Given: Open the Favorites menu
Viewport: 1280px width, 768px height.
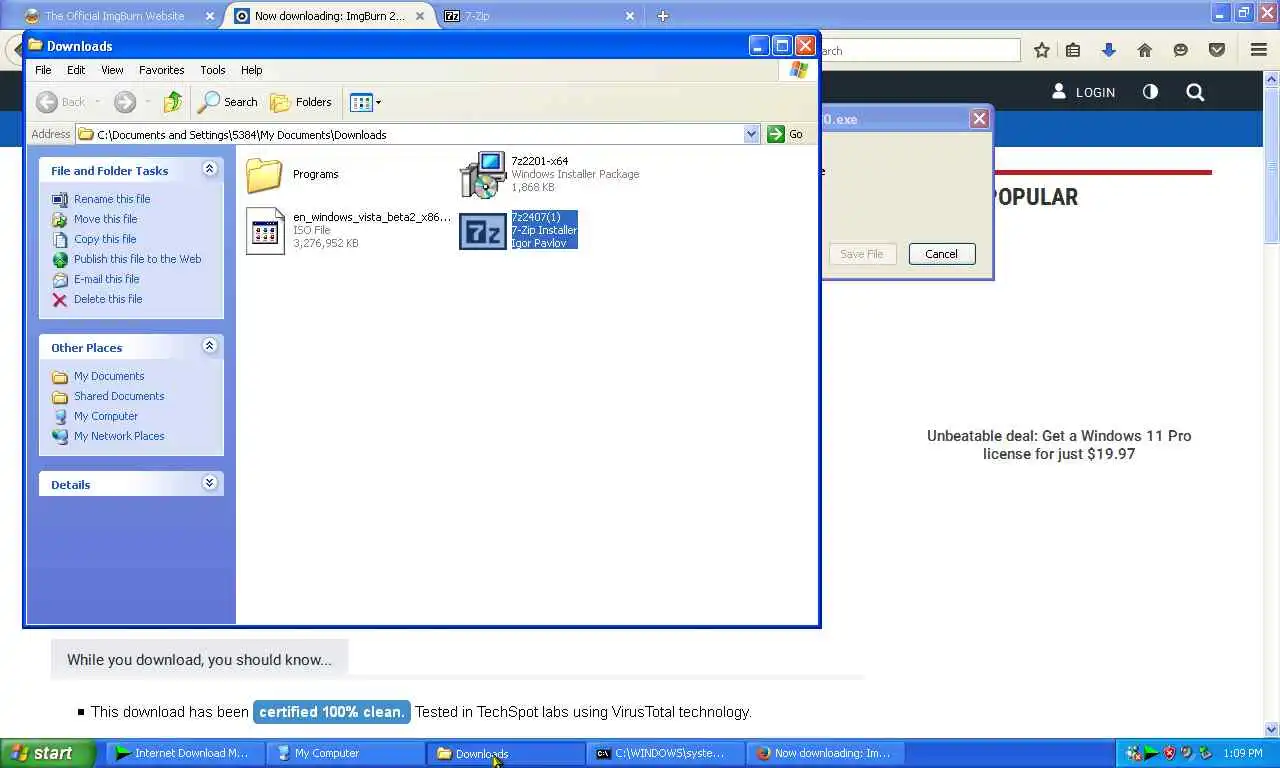Looking at the screenshot, I should pos(161,70).
